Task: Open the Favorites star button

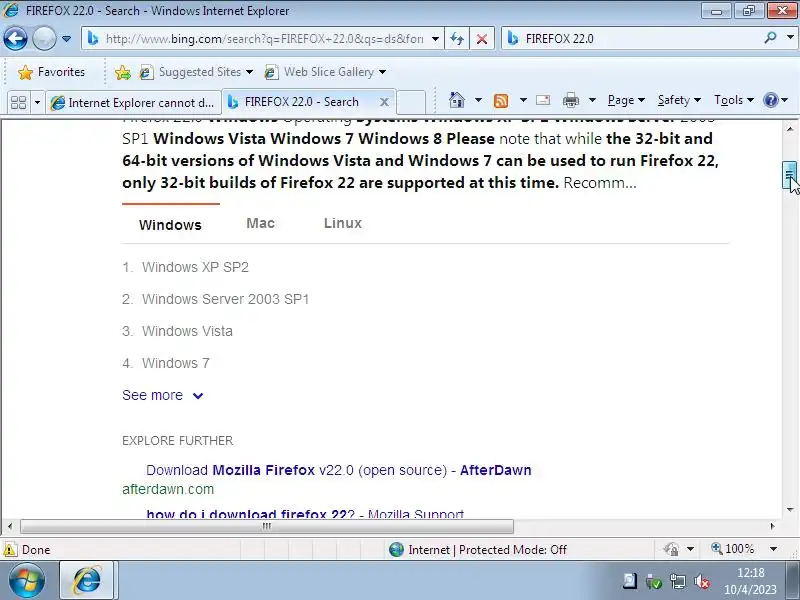Action: tap(51, 72)
